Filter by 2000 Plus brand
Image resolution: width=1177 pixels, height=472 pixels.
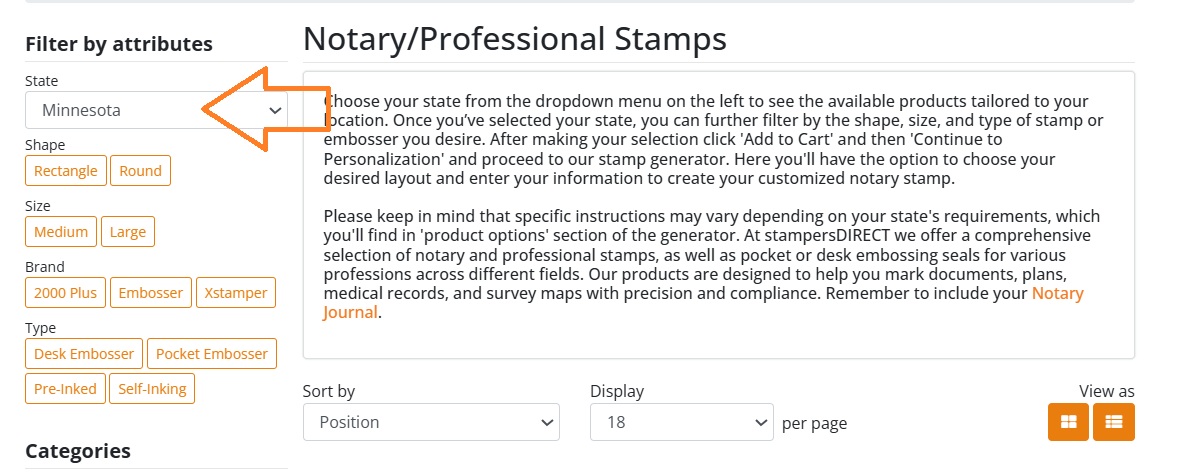coord(65,293)
